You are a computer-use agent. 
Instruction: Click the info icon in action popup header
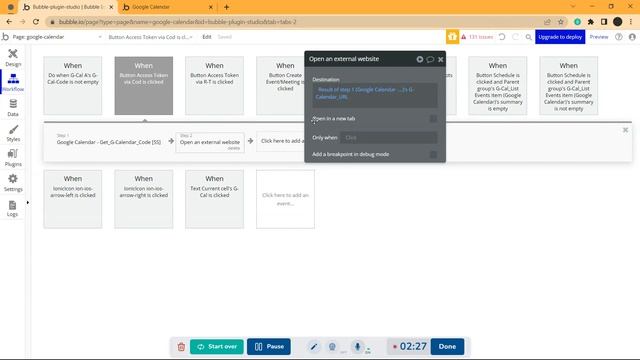(420, 59)
